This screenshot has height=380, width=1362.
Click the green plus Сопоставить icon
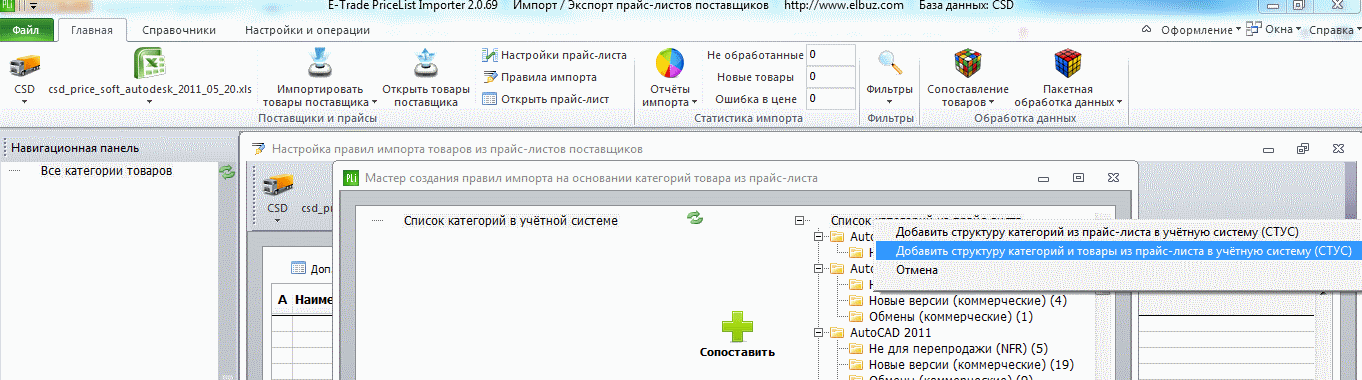click(737, 326)
